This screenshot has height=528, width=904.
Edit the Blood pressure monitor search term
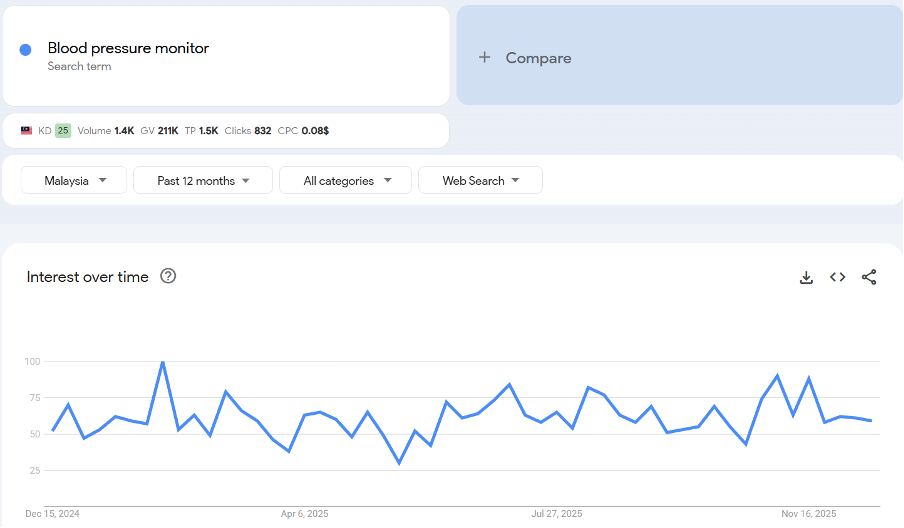[x=128, y=48]
